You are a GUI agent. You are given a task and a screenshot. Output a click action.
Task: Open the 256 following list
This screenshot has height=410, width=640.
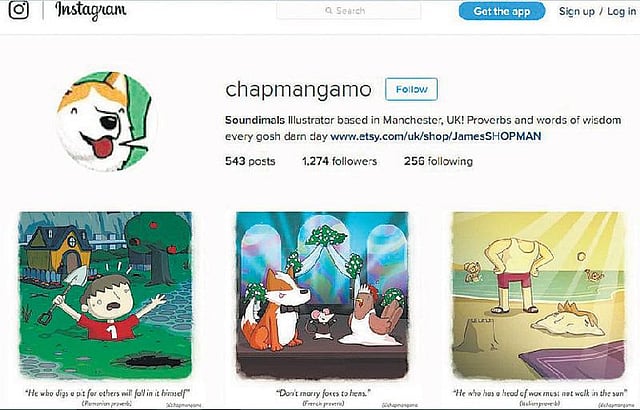click(x=438, y=161)
